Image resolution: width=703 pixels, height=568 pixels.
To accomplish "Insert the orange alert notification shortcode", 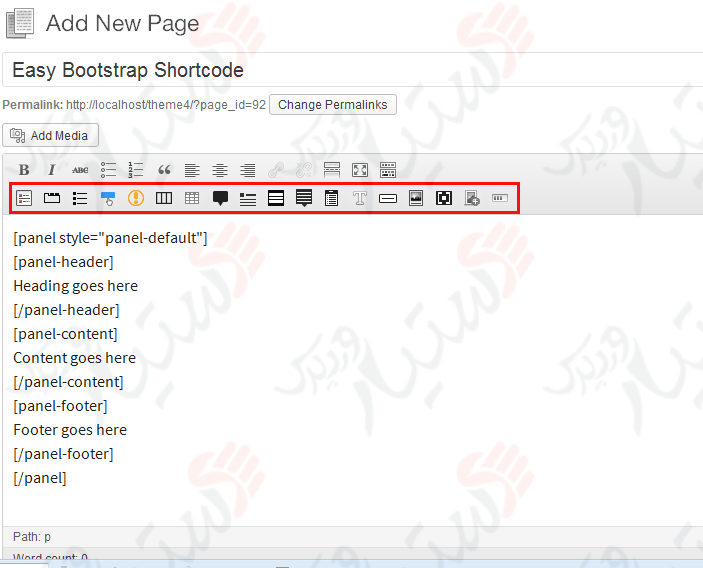I will tap(136, 198).
